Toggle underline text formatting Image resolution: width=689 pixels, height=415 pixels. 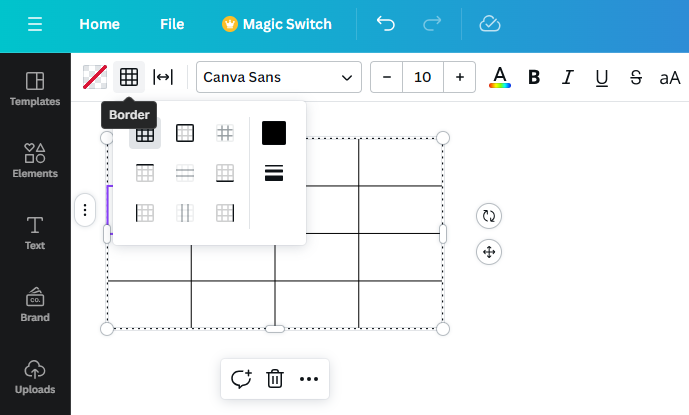(x=602, y=78)
